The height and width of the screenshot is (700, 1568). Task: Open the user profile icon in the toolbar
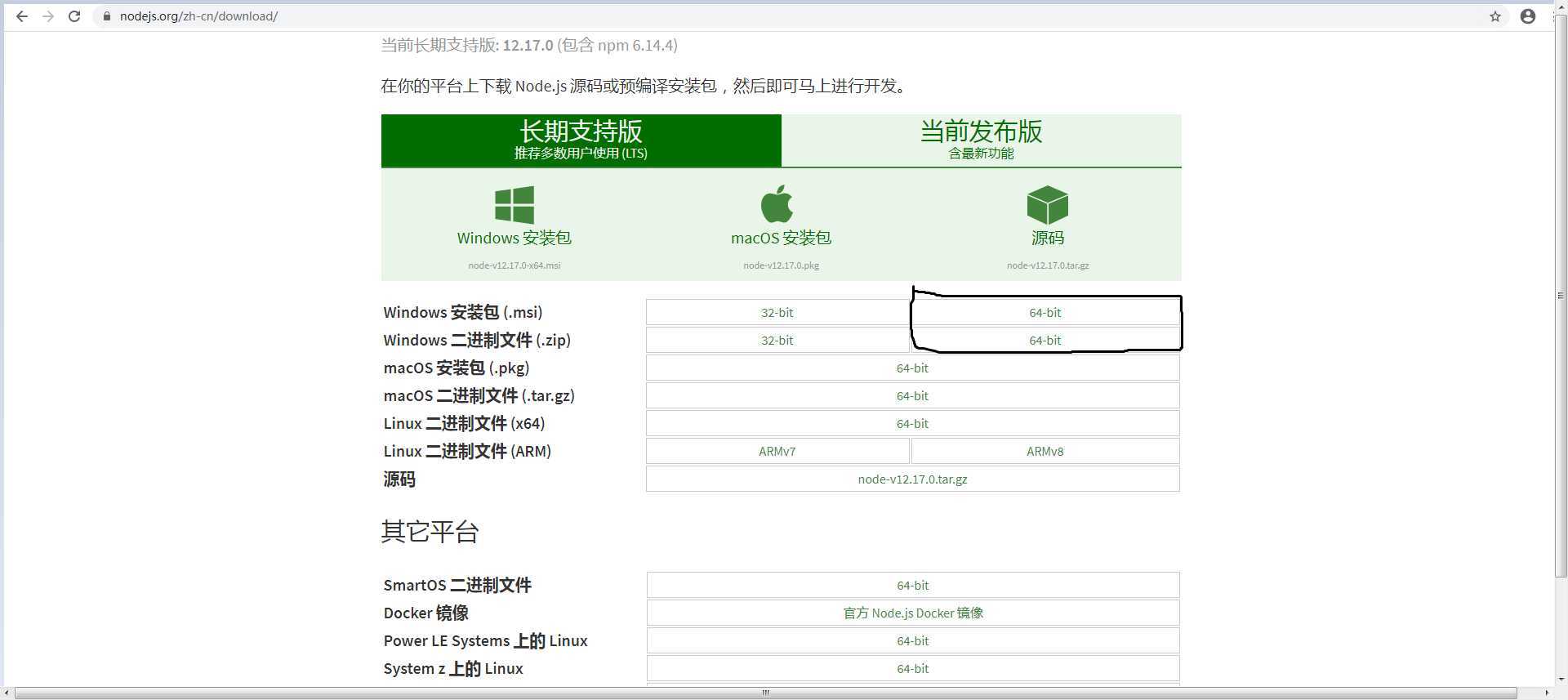pos(1528,16)
